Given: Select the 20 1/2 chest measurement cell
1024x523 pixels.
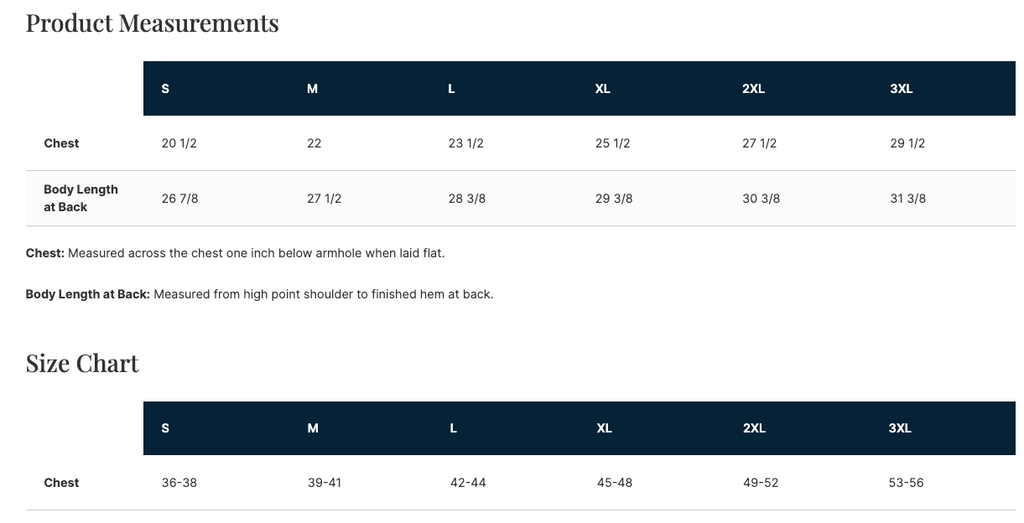Looking at the screenshot, I should 179,143.
